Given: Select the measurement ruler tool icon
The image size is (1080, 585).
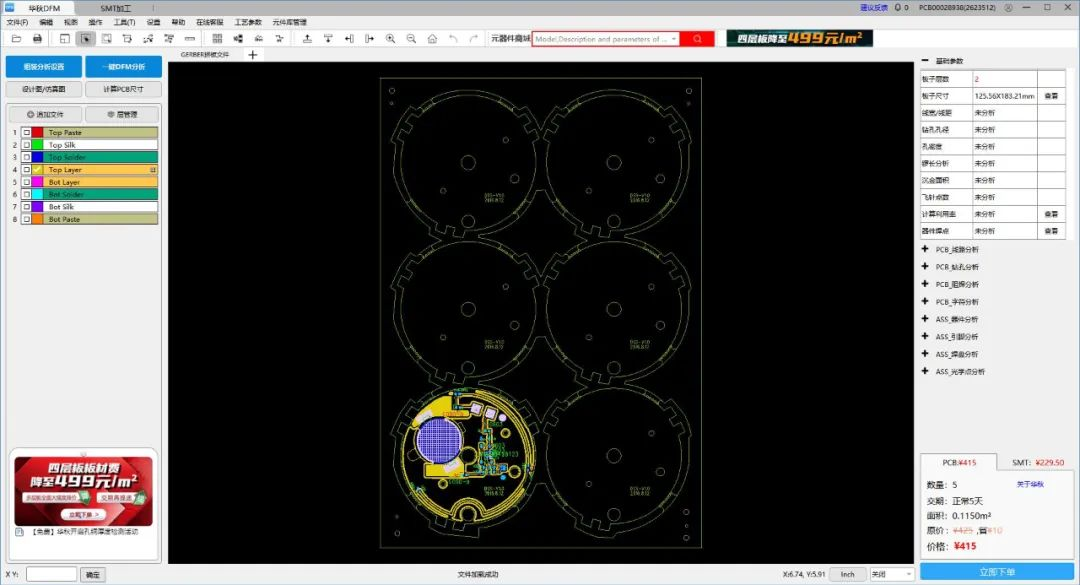Looking at the screenshot, I should [188, 38].
